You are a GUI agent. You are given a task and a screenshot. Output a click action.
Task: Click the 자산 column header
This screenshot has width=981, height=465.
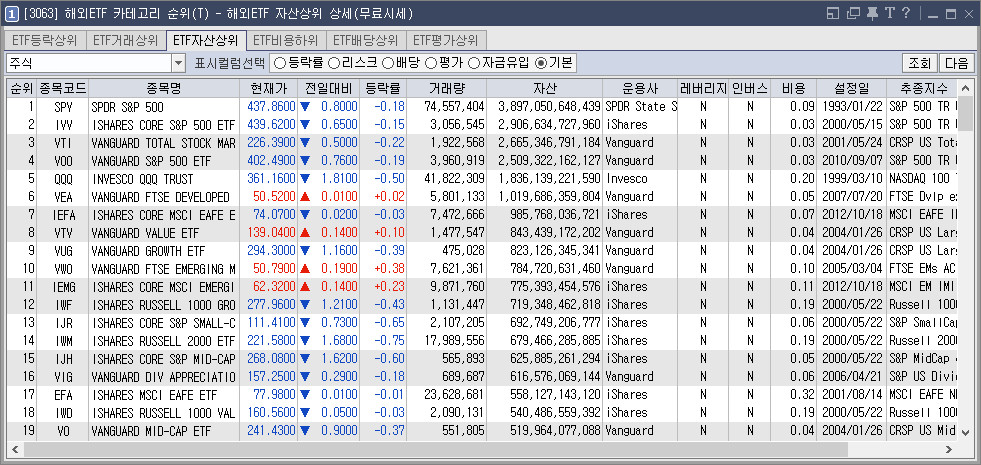[545, 88]
